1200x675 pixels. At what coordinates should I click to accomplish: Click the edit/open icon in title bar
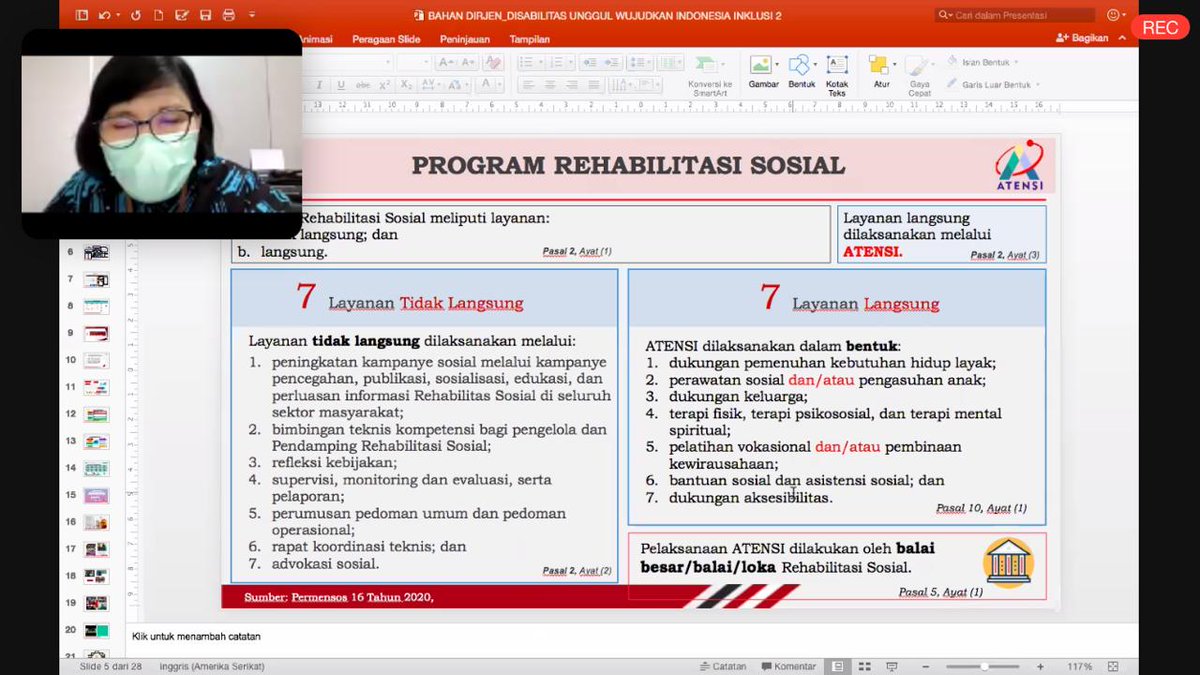182,15
